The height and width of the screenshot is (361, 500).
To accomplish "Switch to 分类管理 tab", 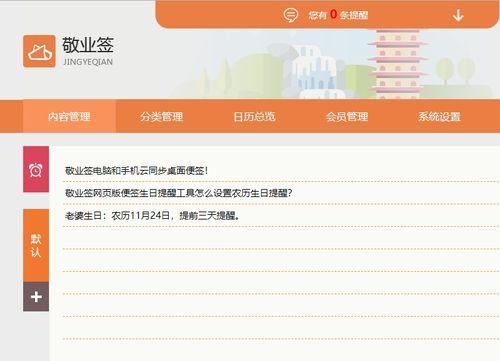I will tap(162, 117).
